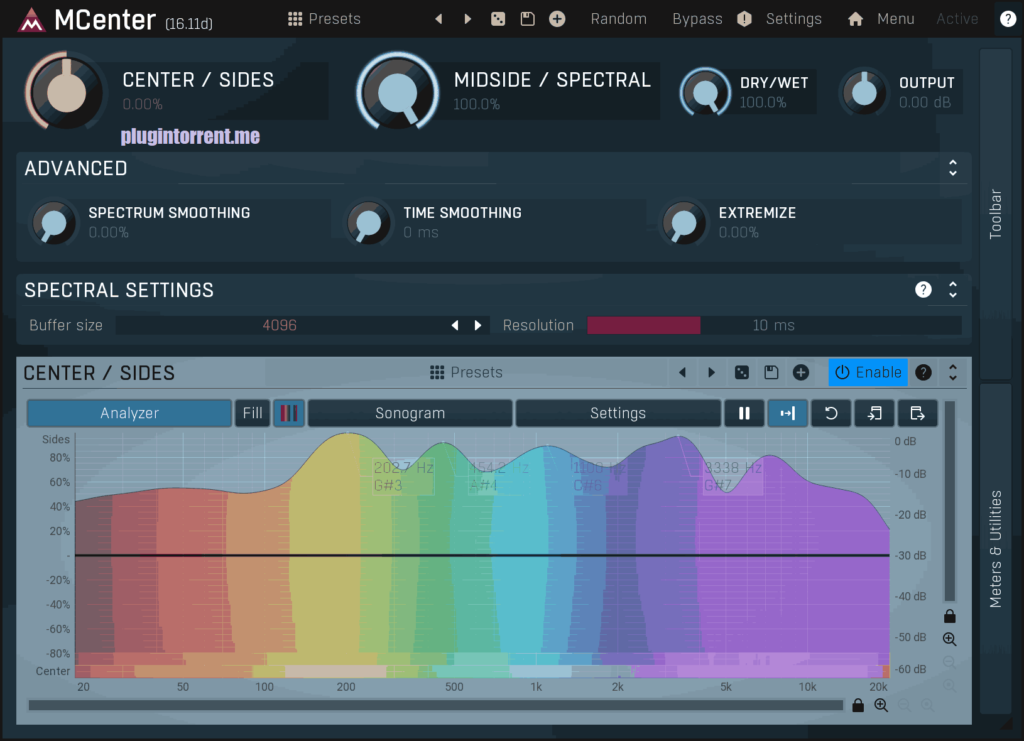Open the Toolbar side panel
Viewport: 1024px width, 741px height.
pyautogui.click(x=995, y=213)
